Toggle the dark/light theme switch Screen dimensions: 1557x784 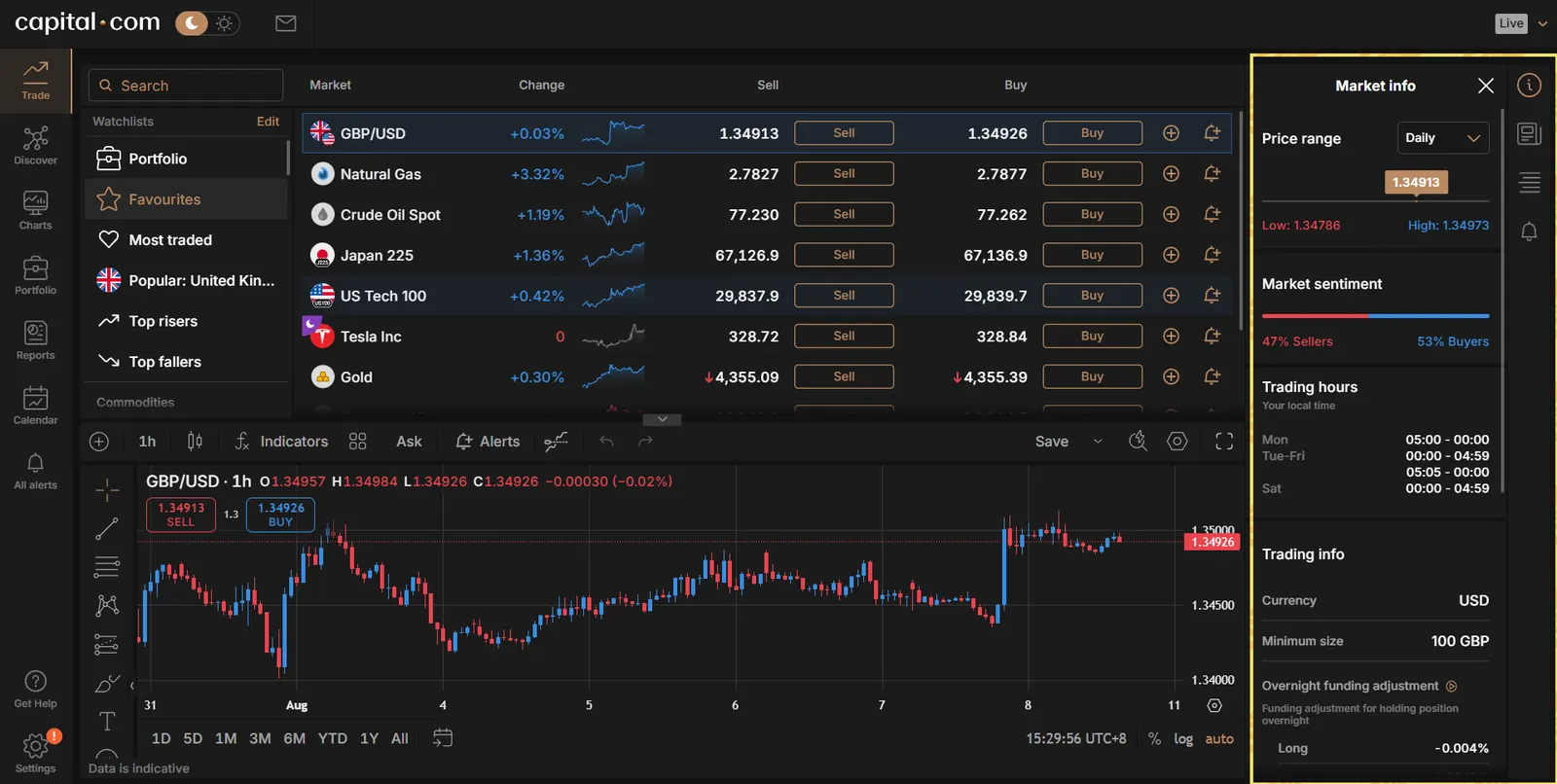(x=207, y=23)
